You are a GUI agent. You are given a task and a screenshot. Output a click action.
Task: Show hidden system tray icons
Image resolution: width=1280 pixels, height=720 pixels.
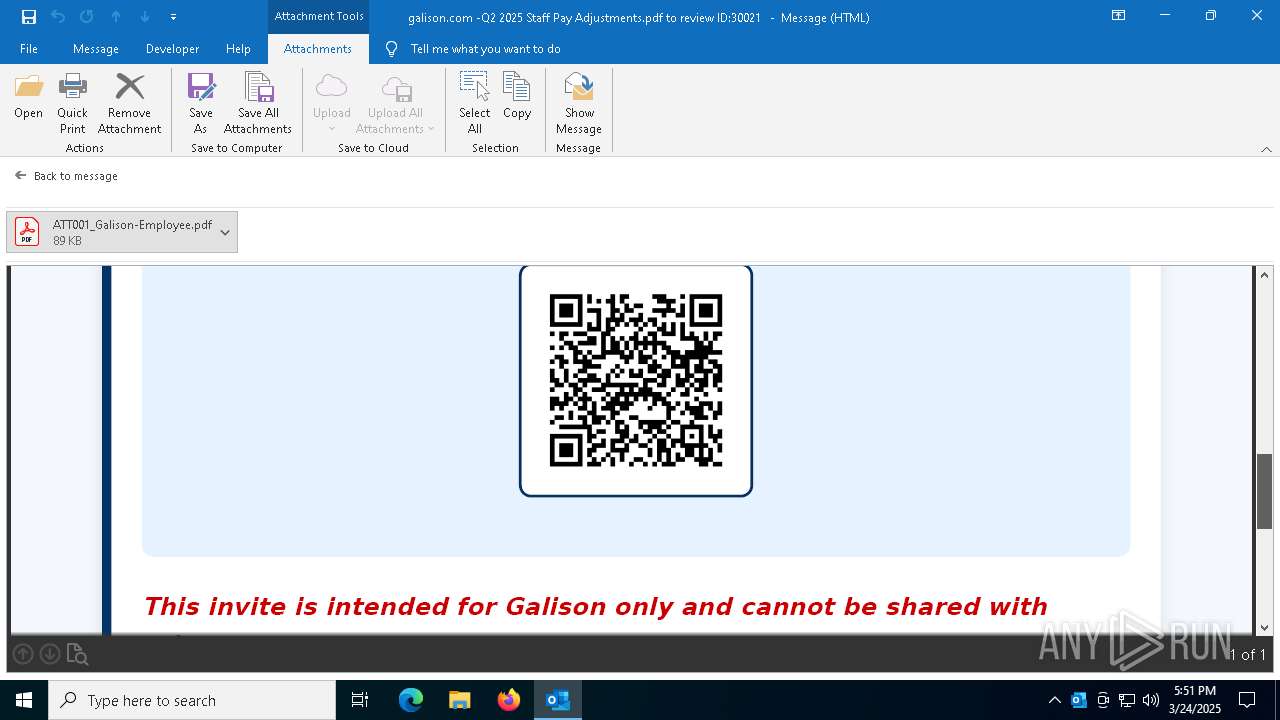pos(1055,700)
